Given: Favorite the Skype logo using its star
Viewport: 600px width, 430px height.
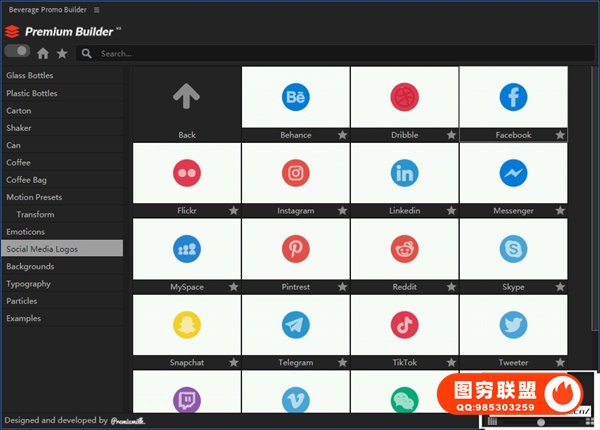Looking at the screenshot, I should point(560,287).
